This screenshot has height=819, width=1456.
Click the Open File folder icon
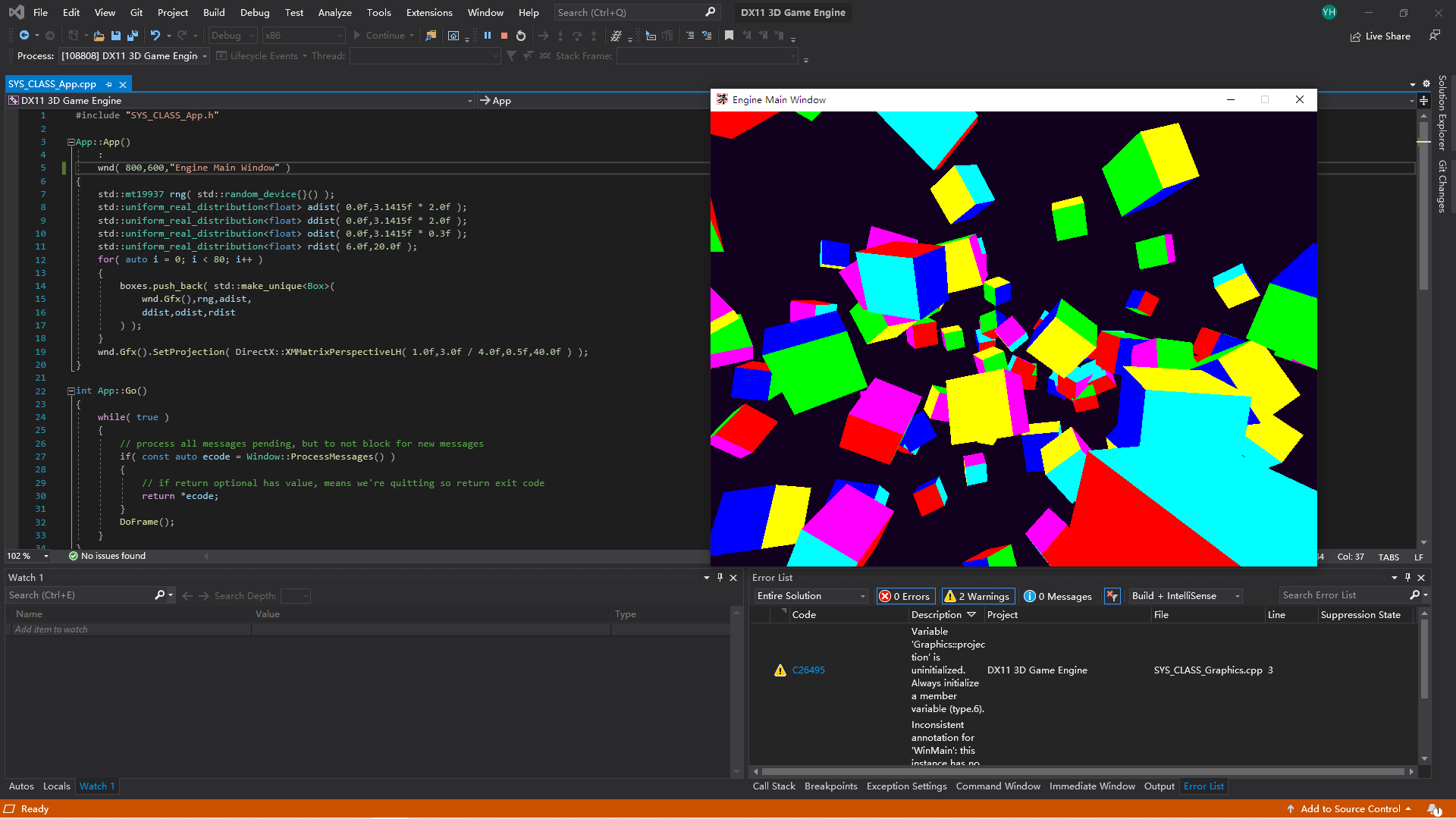click(x=99, y=36)
